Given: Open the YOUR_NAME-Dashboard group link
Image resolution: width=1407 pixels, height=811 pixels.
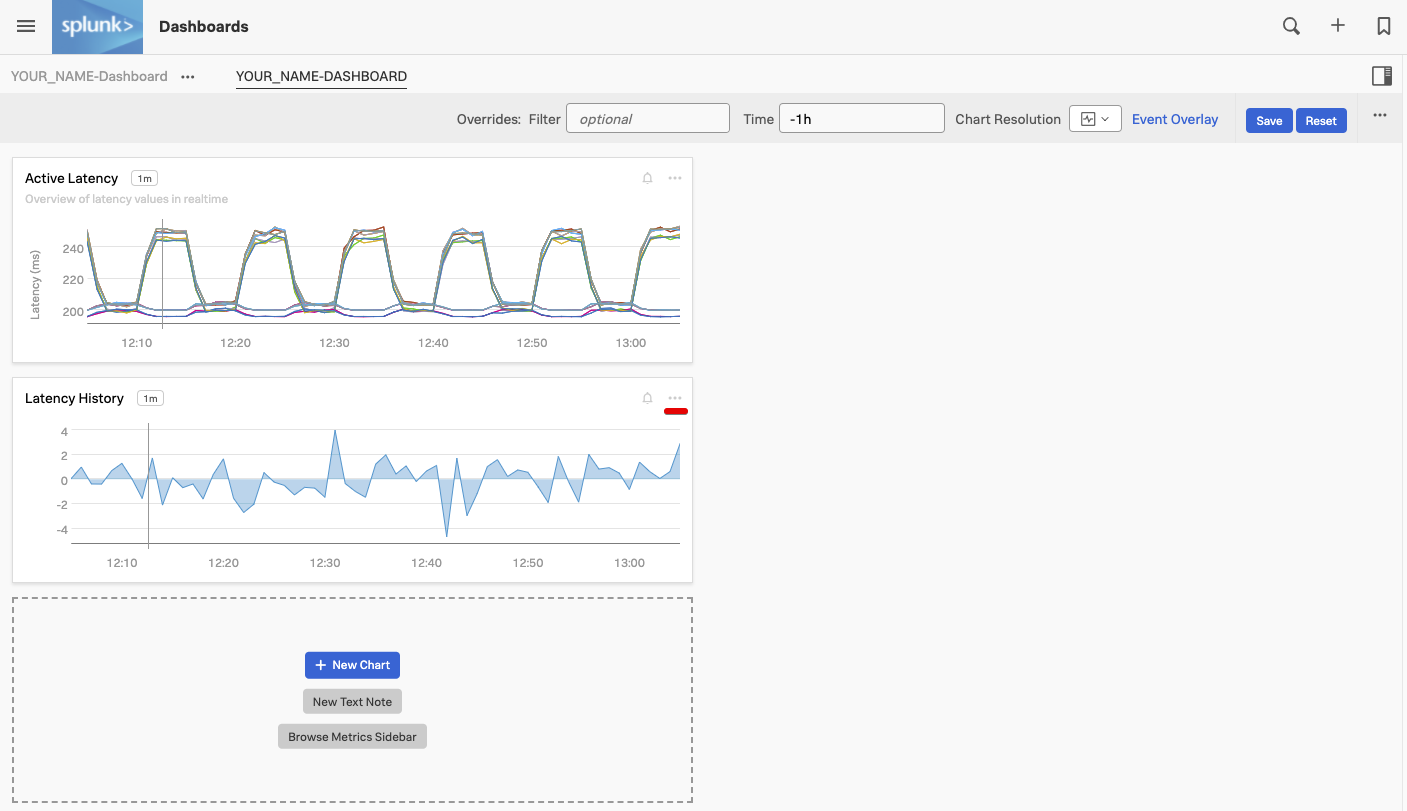Looking at the screenshot, I should tap(89, 76).
